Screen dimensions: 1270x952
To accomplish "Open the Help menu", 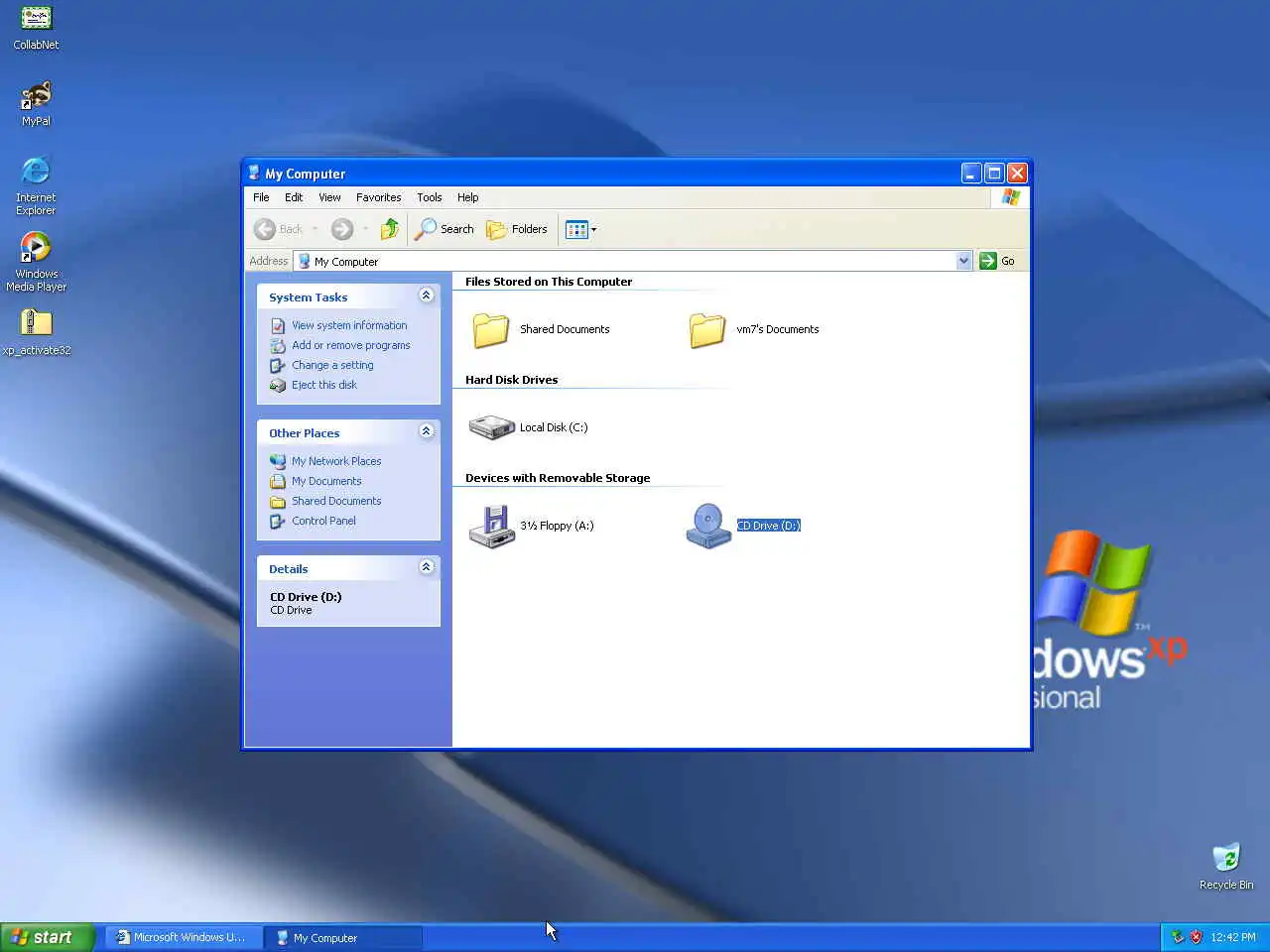I will coord(468,197).
